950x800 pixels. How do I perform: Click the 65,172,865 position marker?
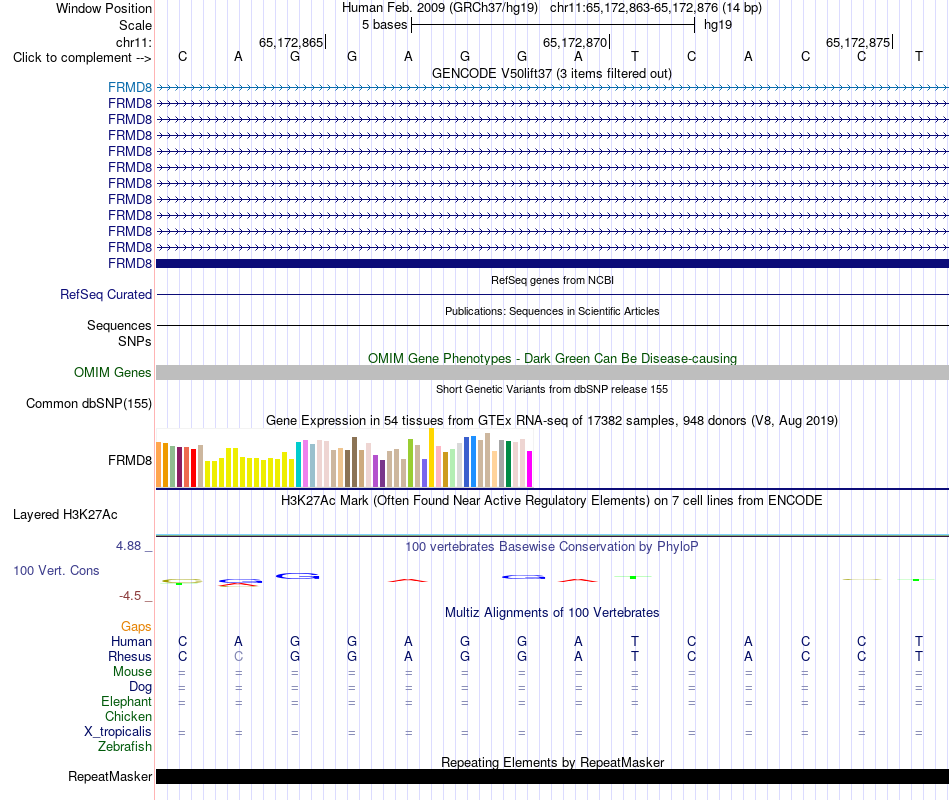coord(291,42)
